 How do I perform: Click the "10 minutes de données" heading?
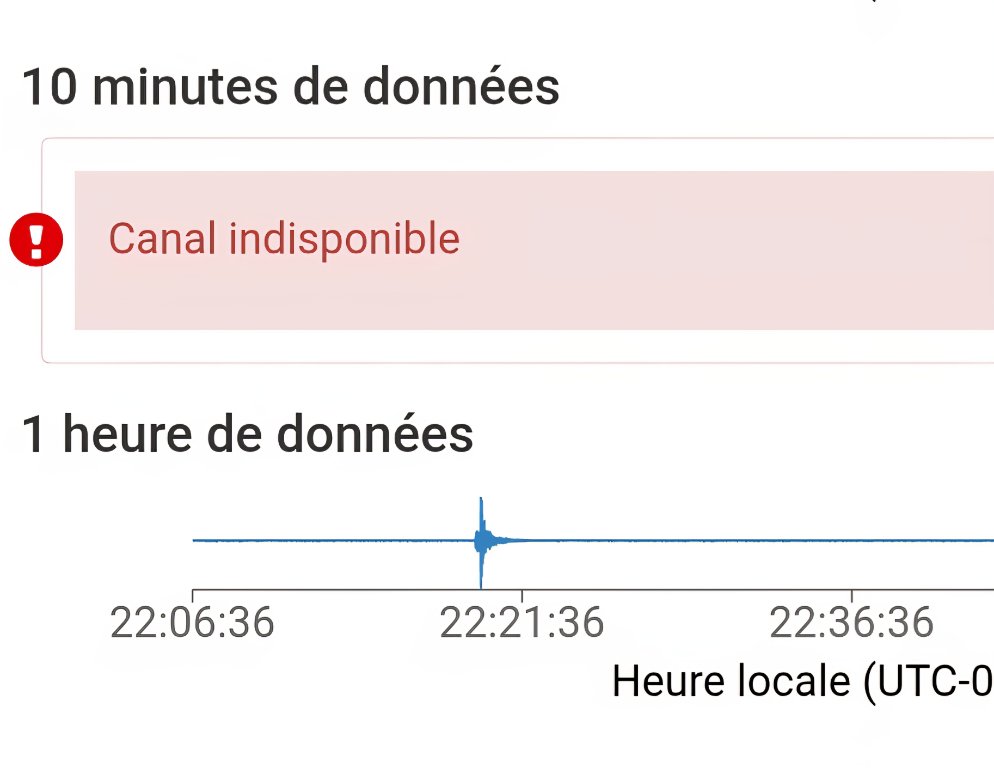(290, 88)
